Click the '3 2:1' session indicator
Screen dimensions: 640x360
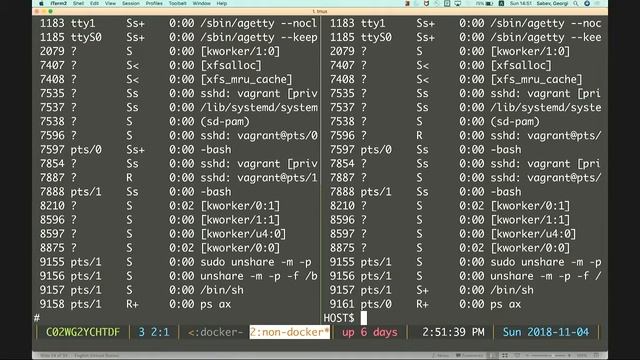153,332
